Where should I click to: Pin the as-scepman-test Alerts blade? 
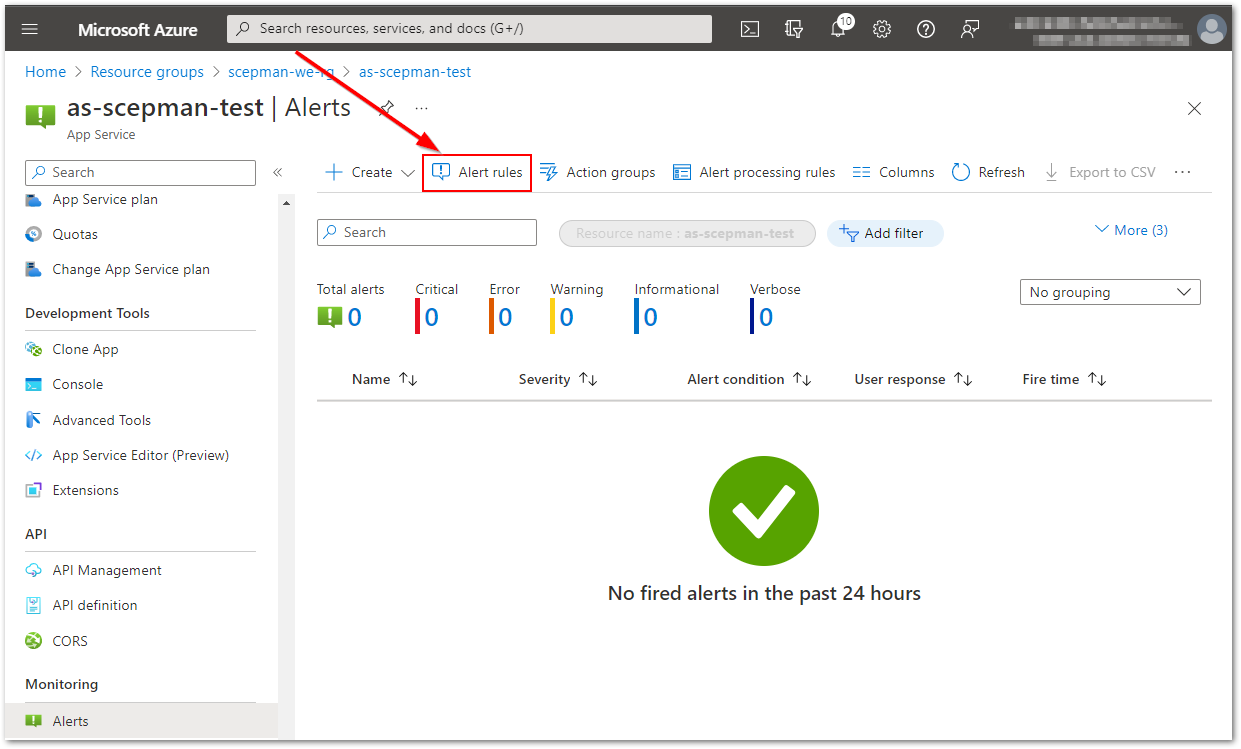[386, 108]
